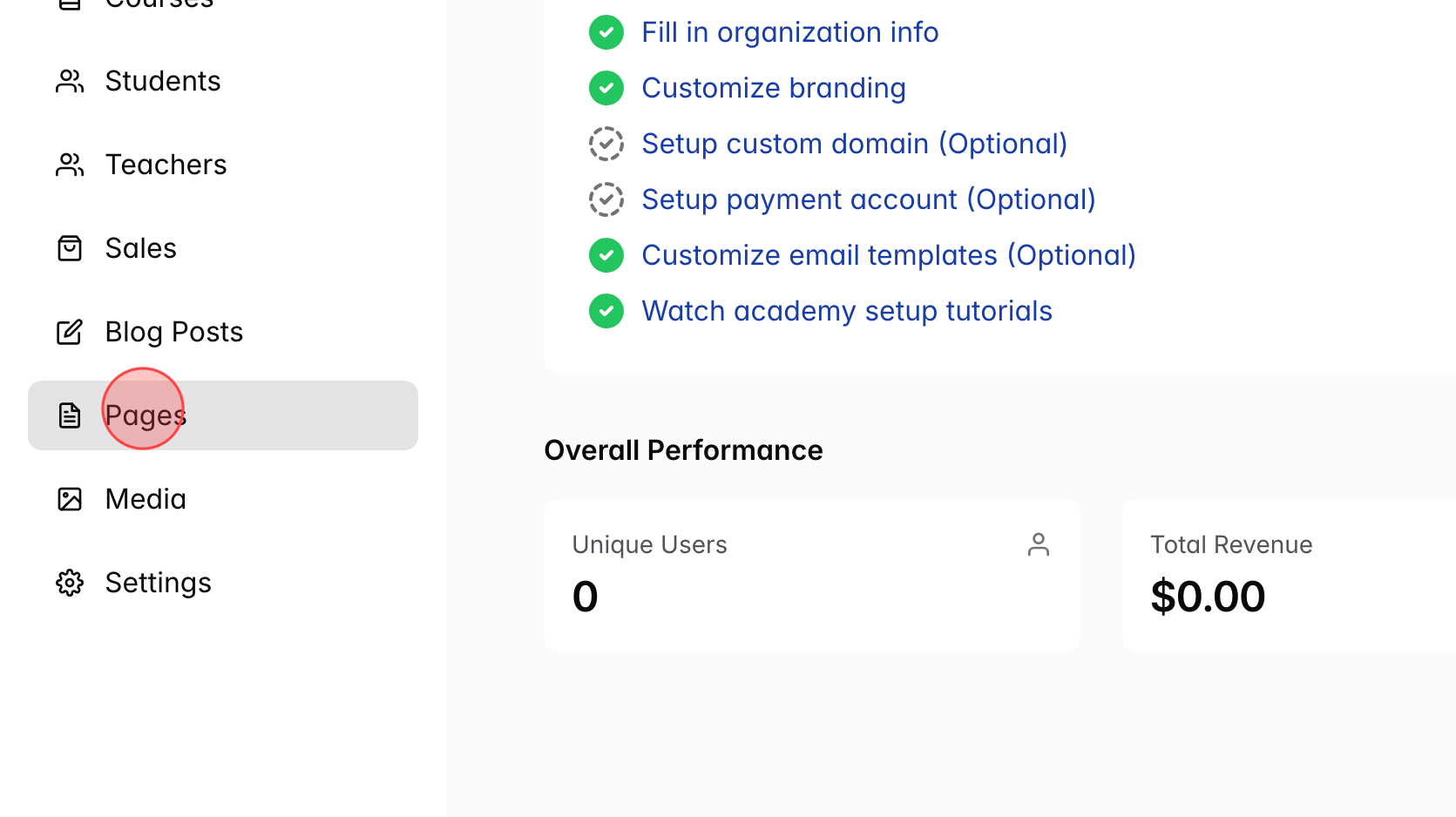Select the Unique Users stat card
This screenshot has height=817, width=1456.
pos(811,576)
